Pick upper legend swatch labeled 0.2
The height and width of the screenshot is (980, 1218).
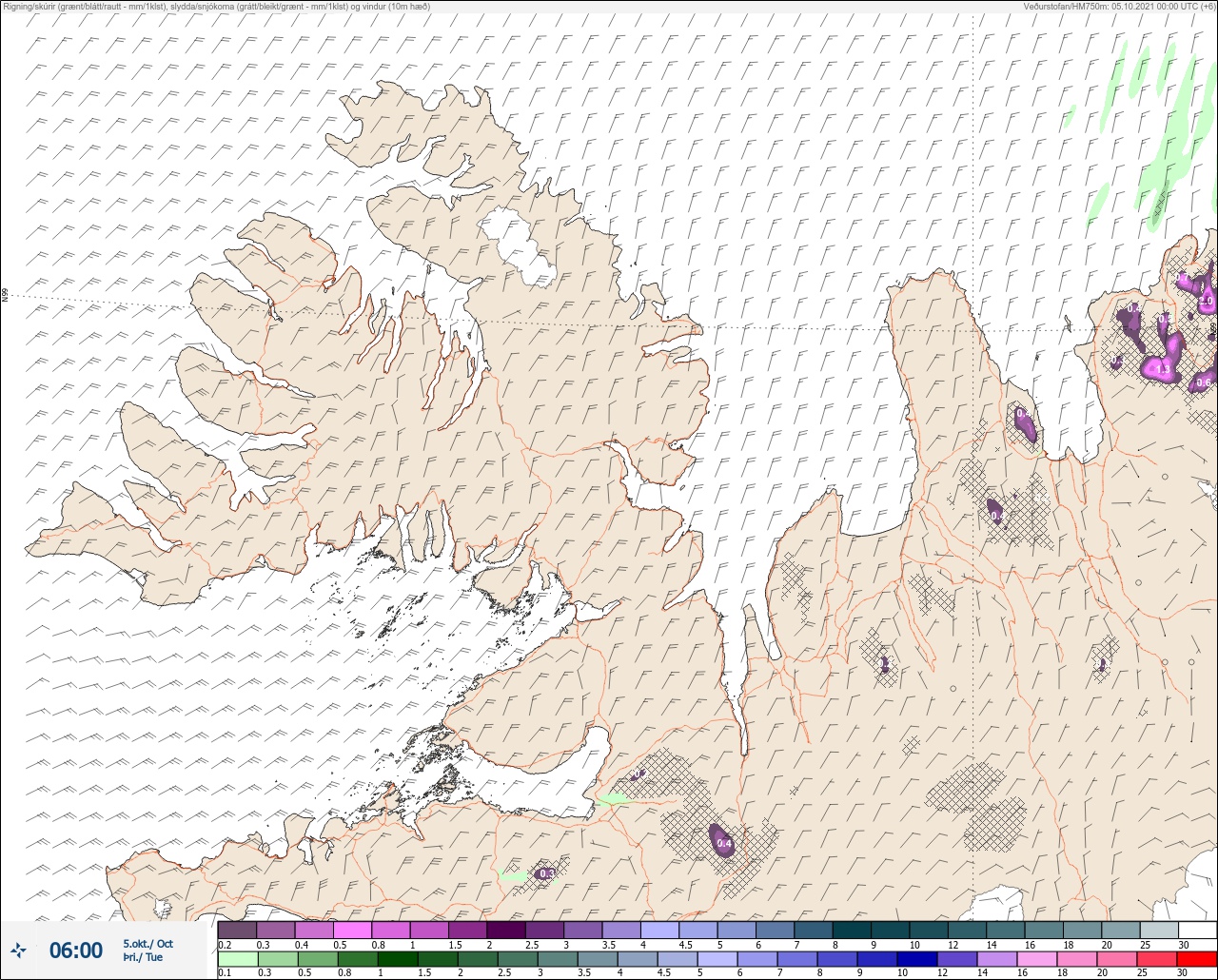click(237, 930)
